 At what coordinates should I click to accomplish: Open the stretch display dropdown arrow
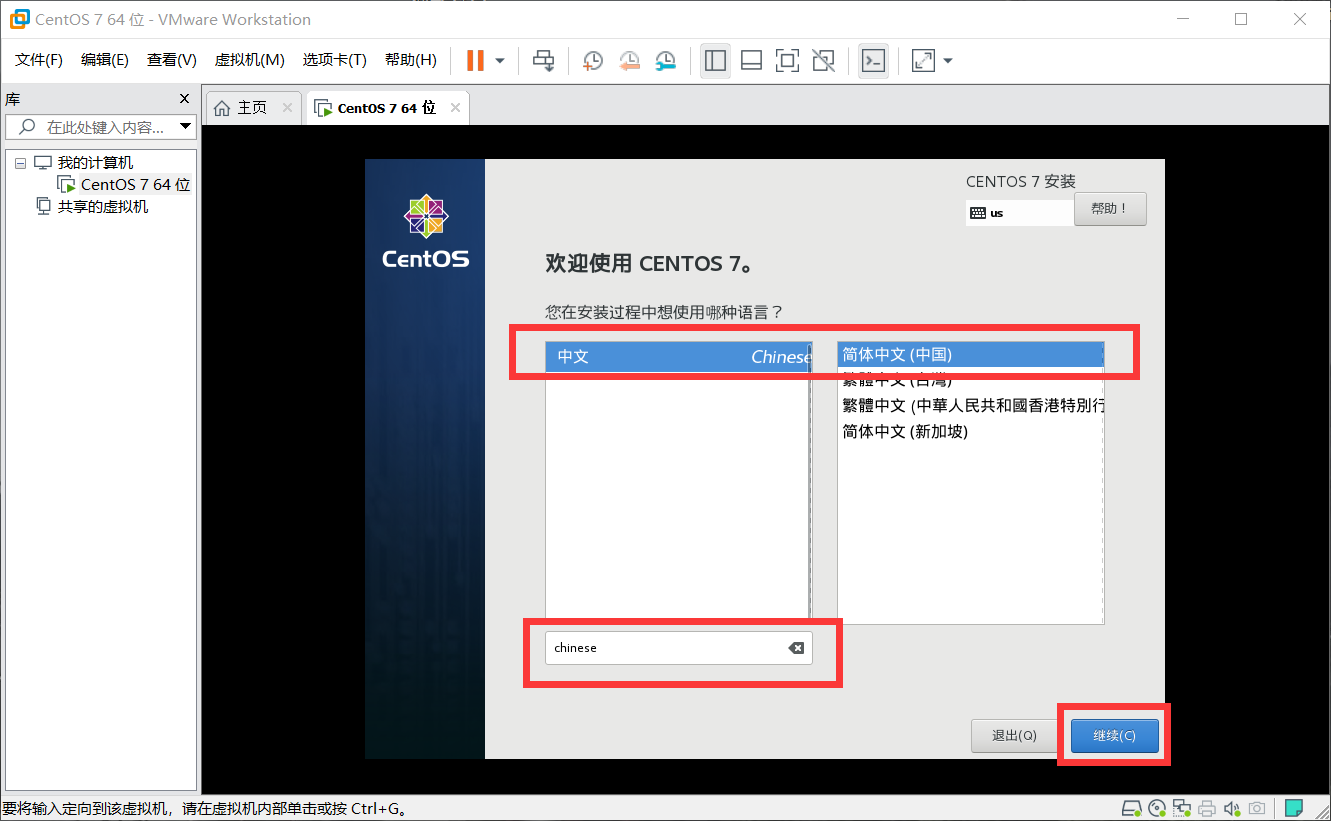click(x=948, y=61)
